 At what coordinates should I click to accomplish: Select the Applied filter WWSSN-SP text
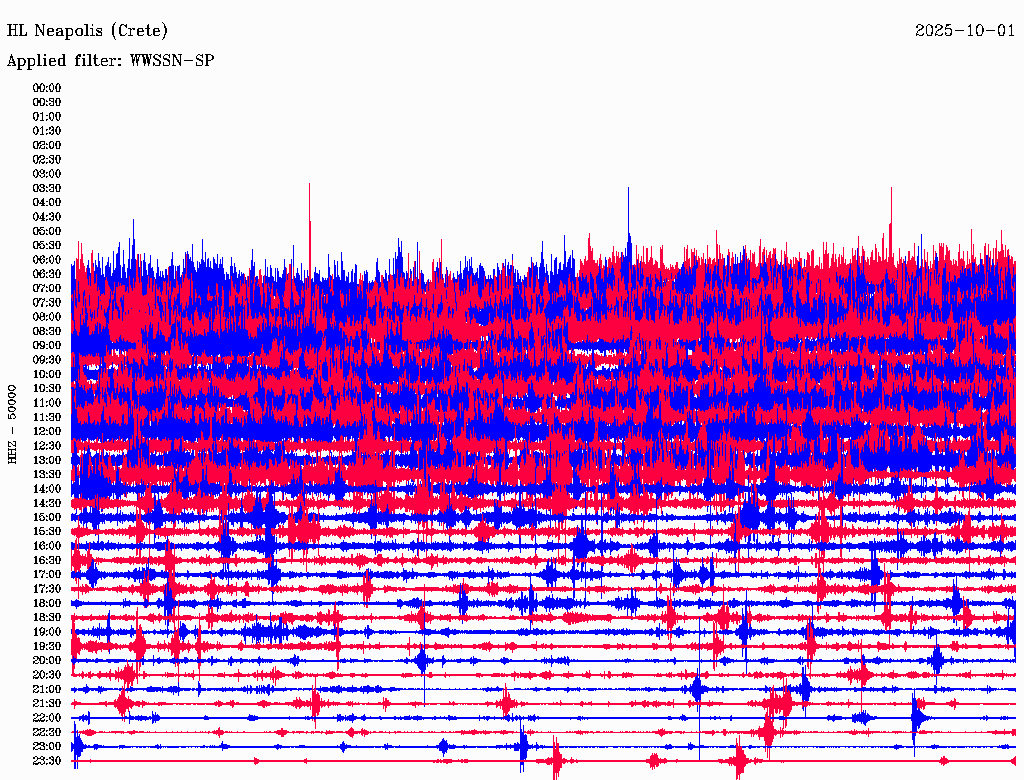click(110, 61)
